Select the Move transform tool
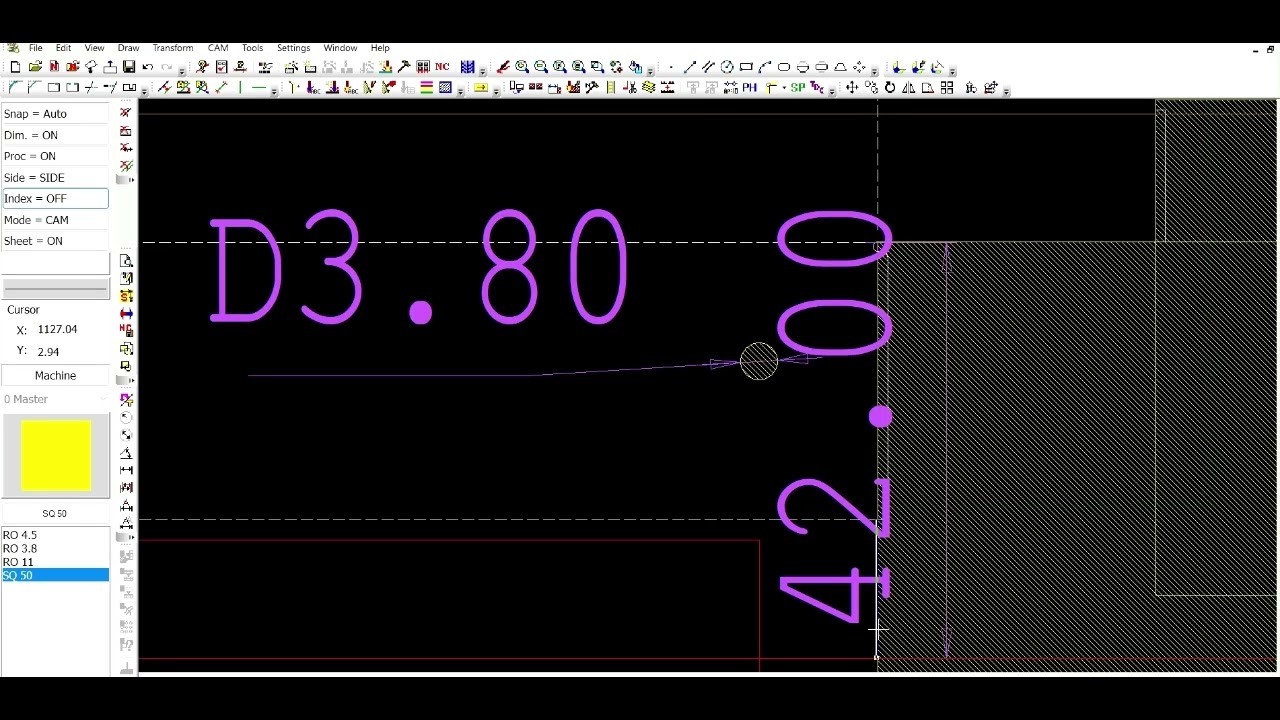1280x720 pixels. (x=852, y=88)
